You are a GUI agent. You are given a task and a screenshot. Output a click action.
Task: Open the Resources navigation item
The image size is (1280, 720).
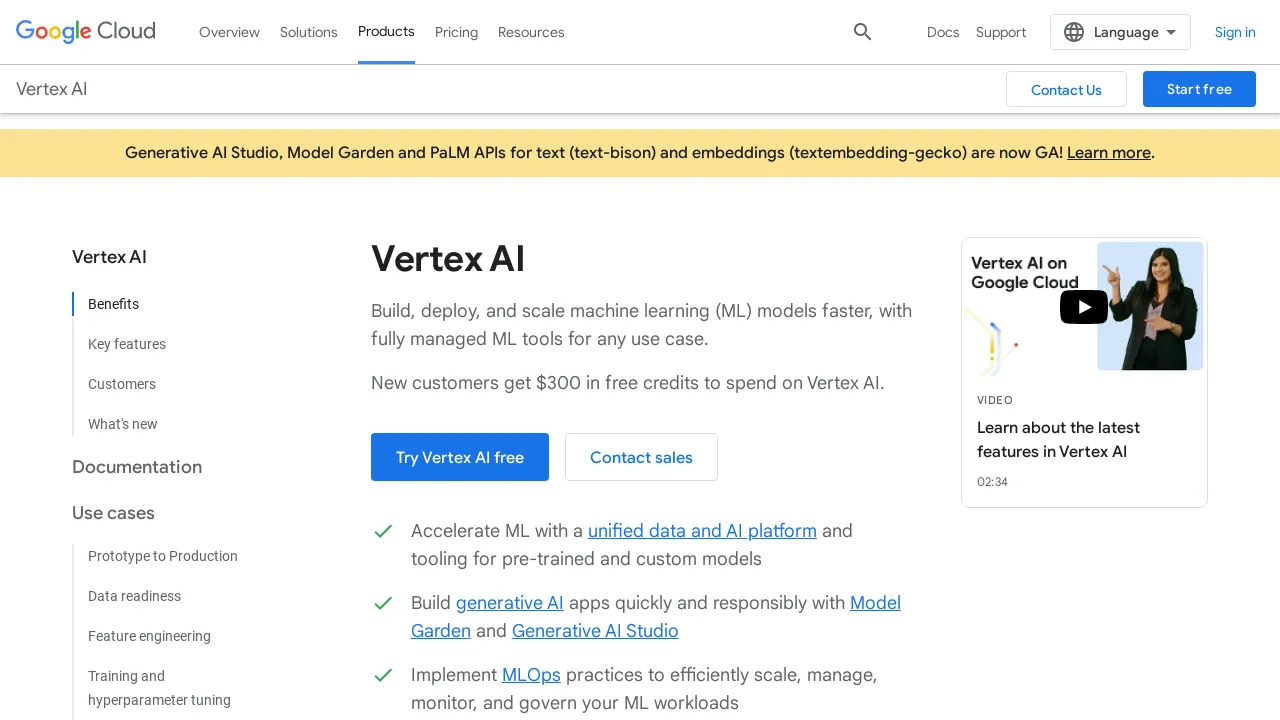531,32
